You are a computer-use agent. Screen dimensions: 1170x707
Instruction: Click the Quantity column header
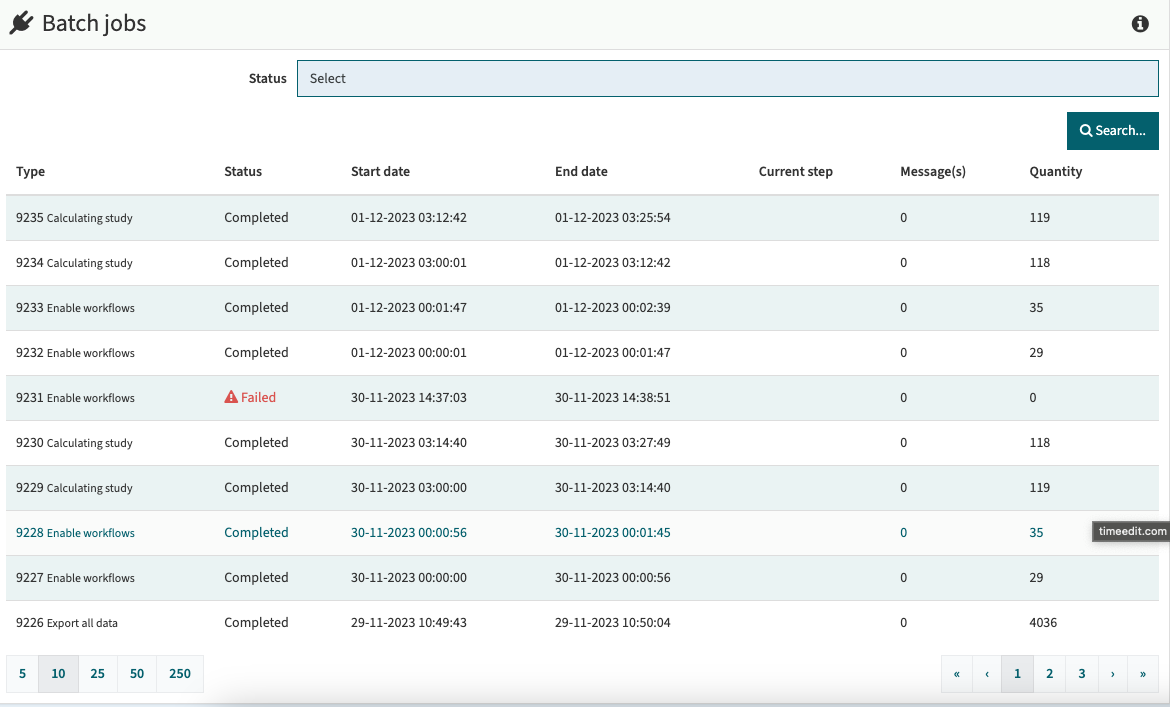tap(1056, 172)
